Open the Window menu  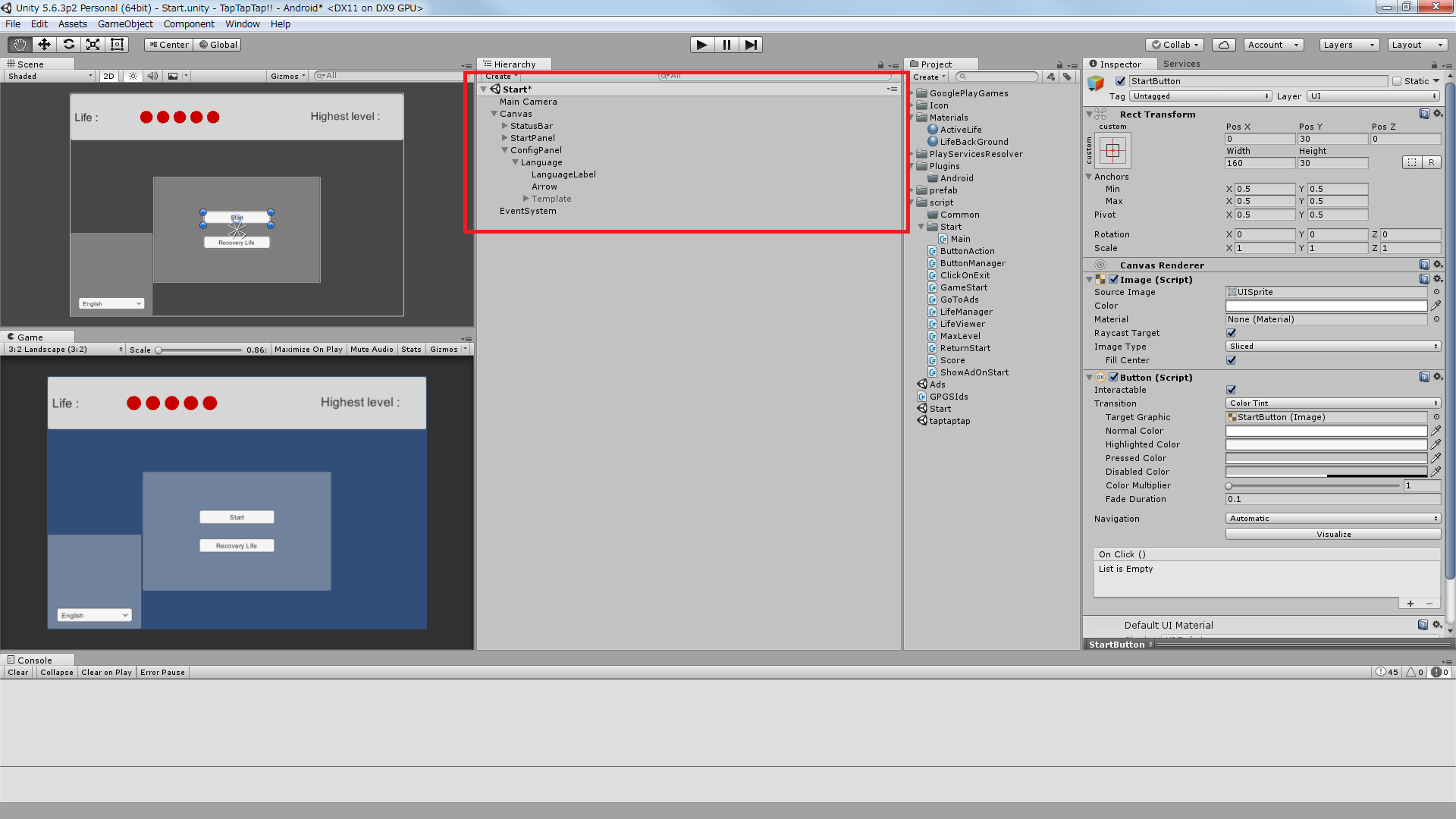coord(243,24)
